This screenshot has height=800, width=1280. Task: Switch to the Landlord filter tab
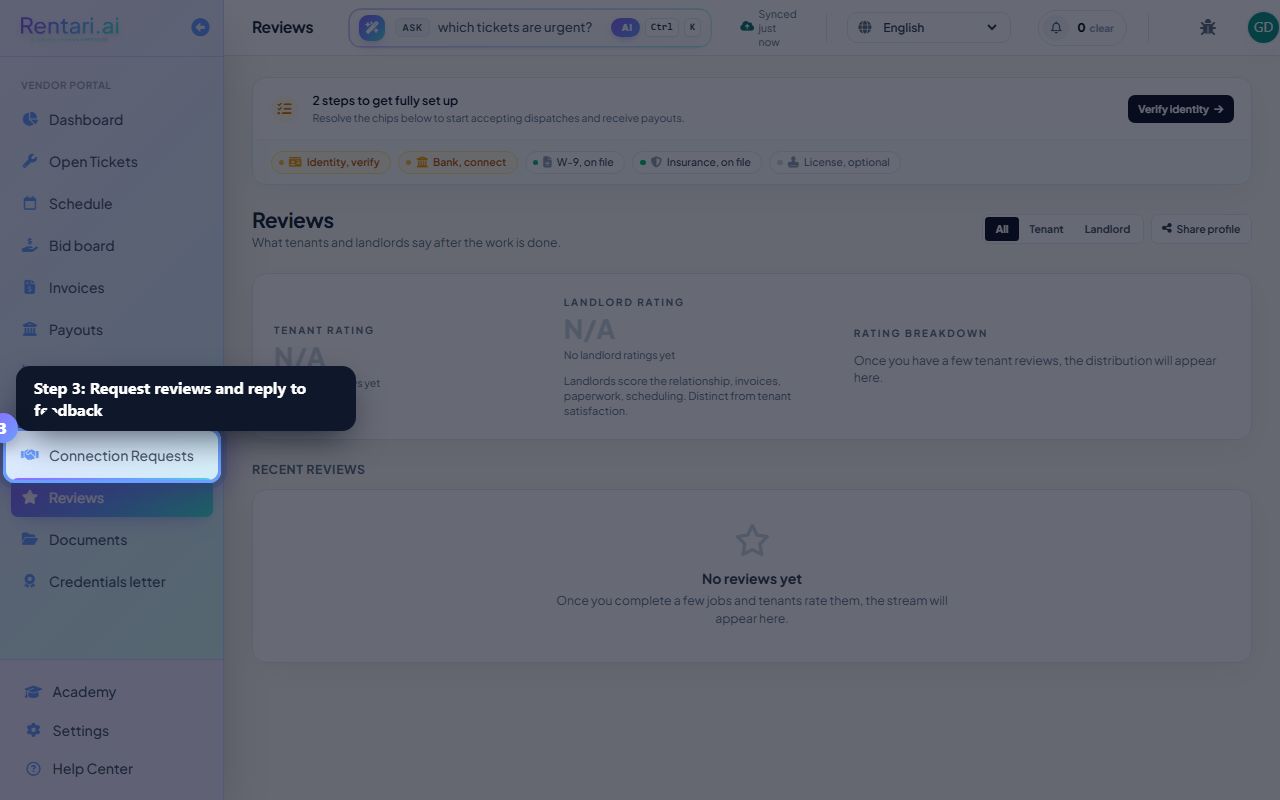tap(1107, 229)
